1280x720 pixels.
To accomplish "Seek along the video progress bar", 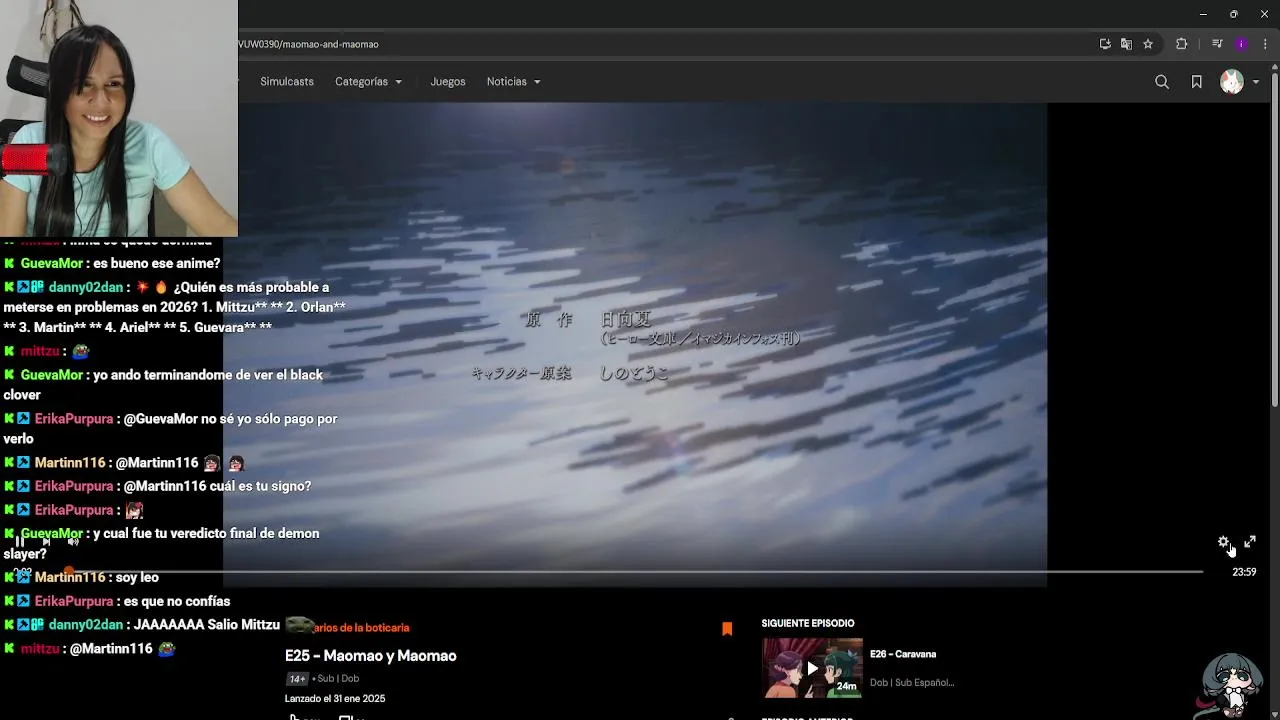I will [x=636, y=572].
